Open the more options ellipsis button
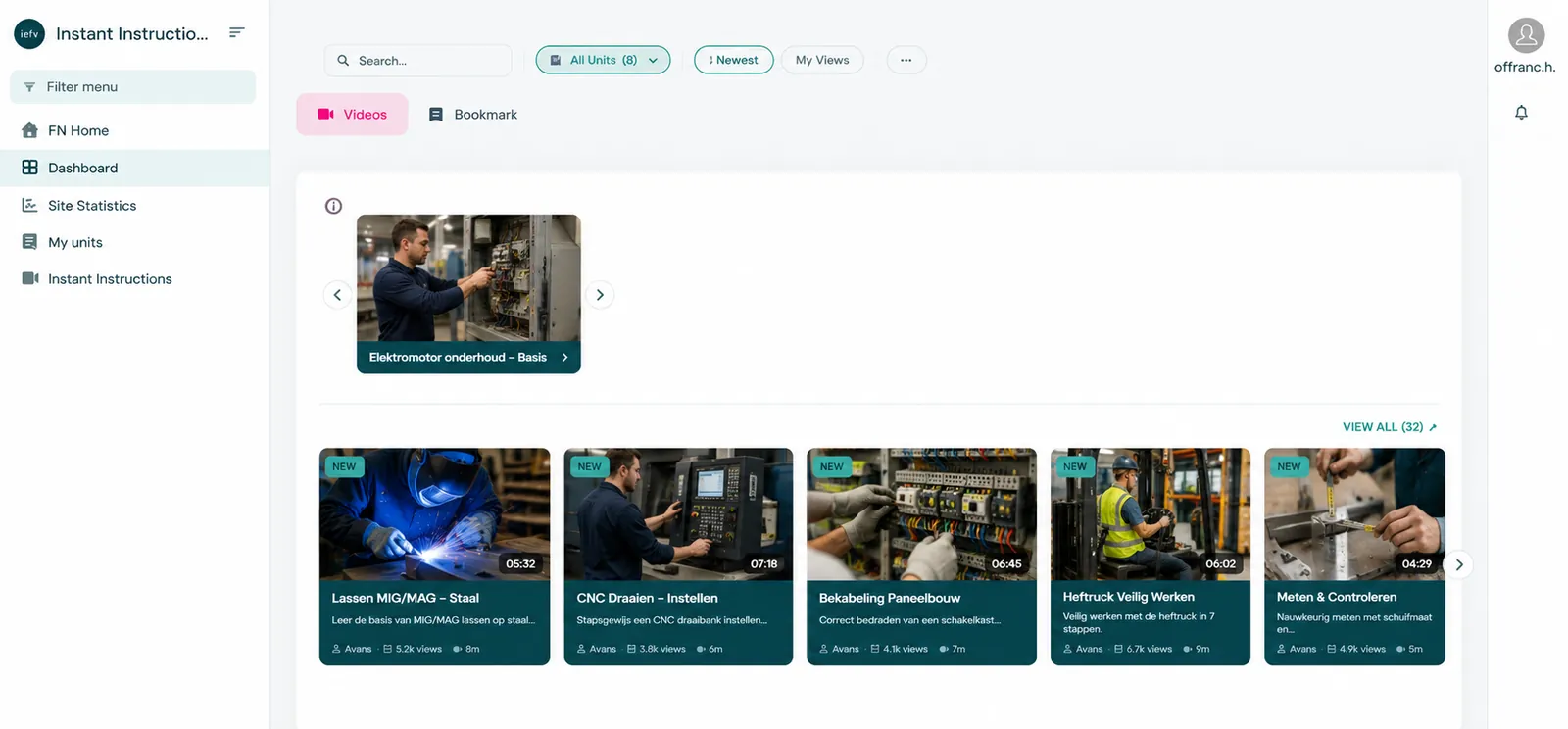Screen dimensions: 1568x729 tap(906, 60)
